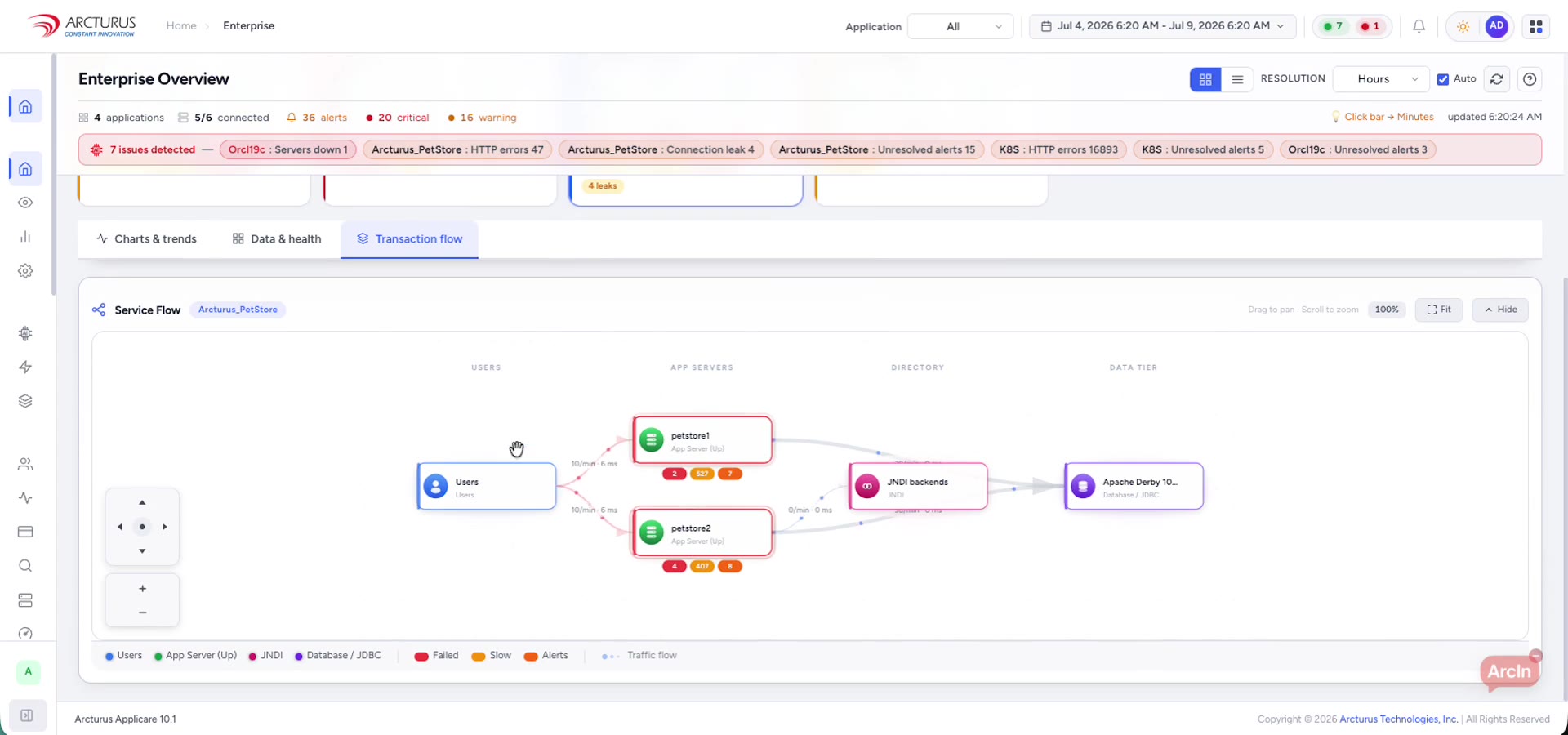This screenshot has width=1568, height=735.
Task: Click the Orcl19c Unresolved alerts 3 chip
Action: coord(1357,149)
